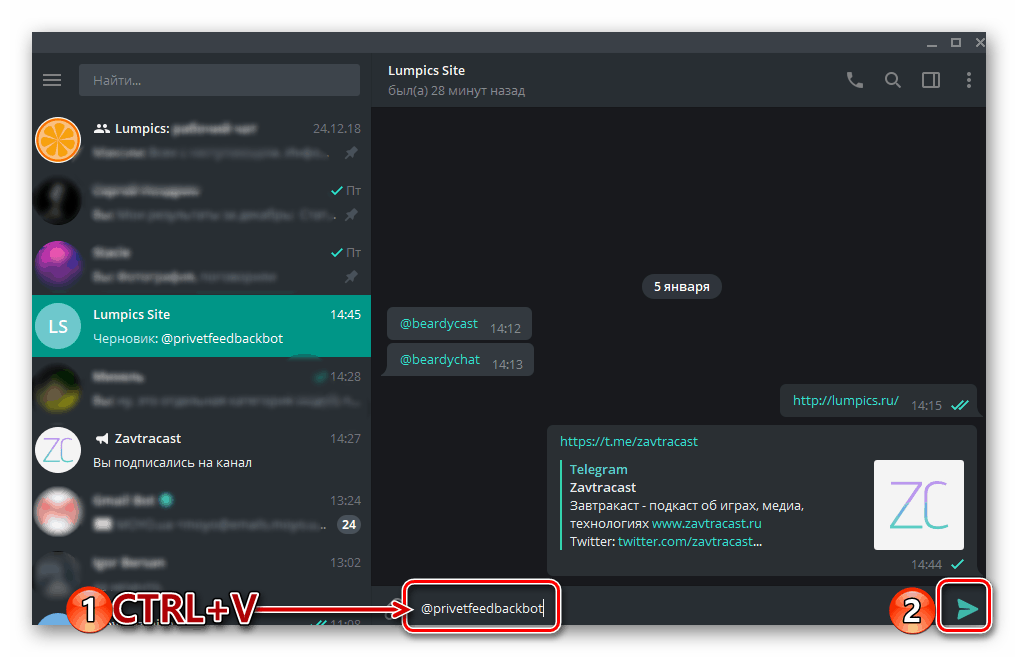Image resolution: width=1018 pixels, height=657 pixels.
Task: Click the @beardychat mention link
Action: point(440,359)
